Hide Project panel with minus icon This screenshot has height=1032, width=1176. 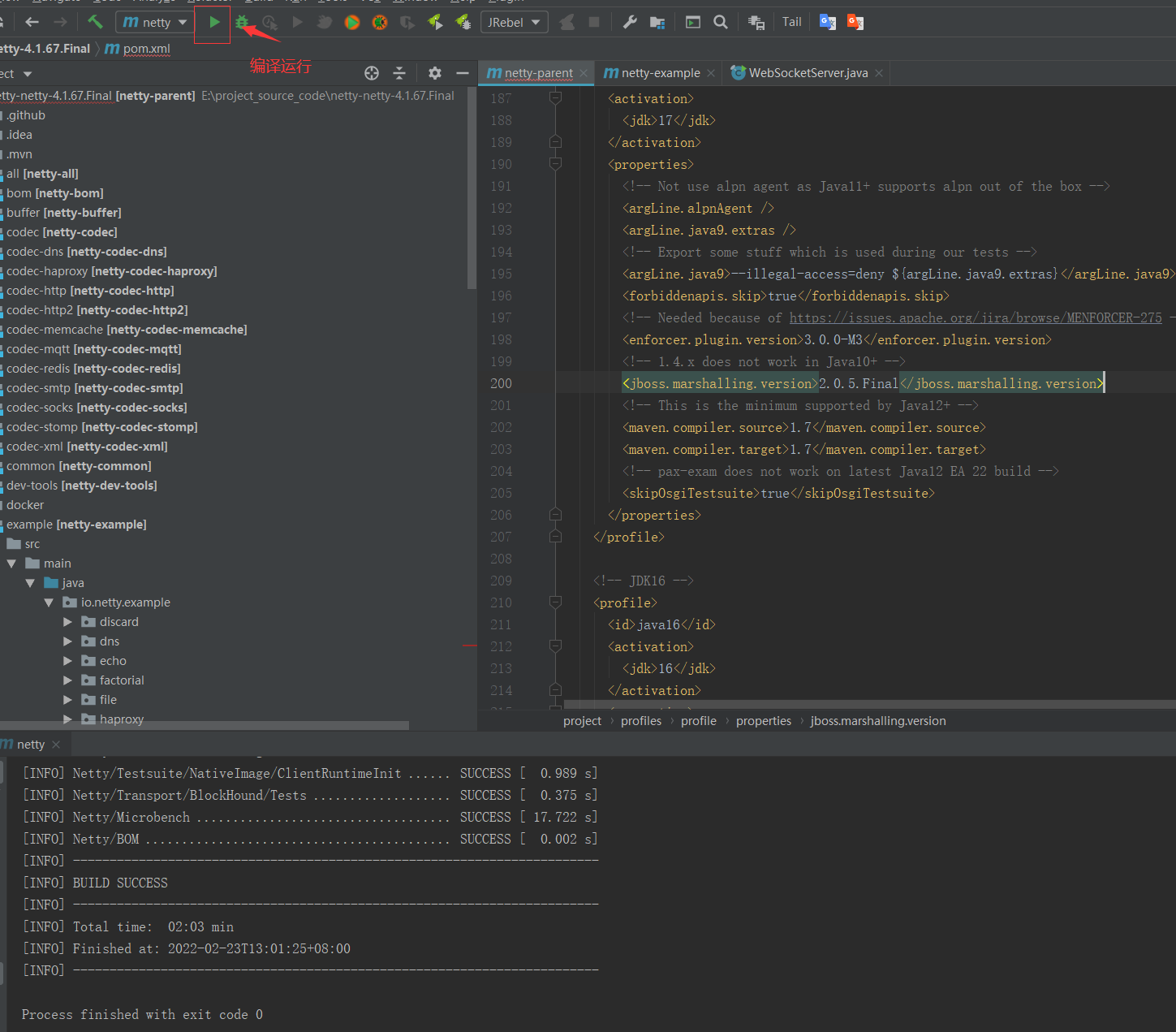463,73
